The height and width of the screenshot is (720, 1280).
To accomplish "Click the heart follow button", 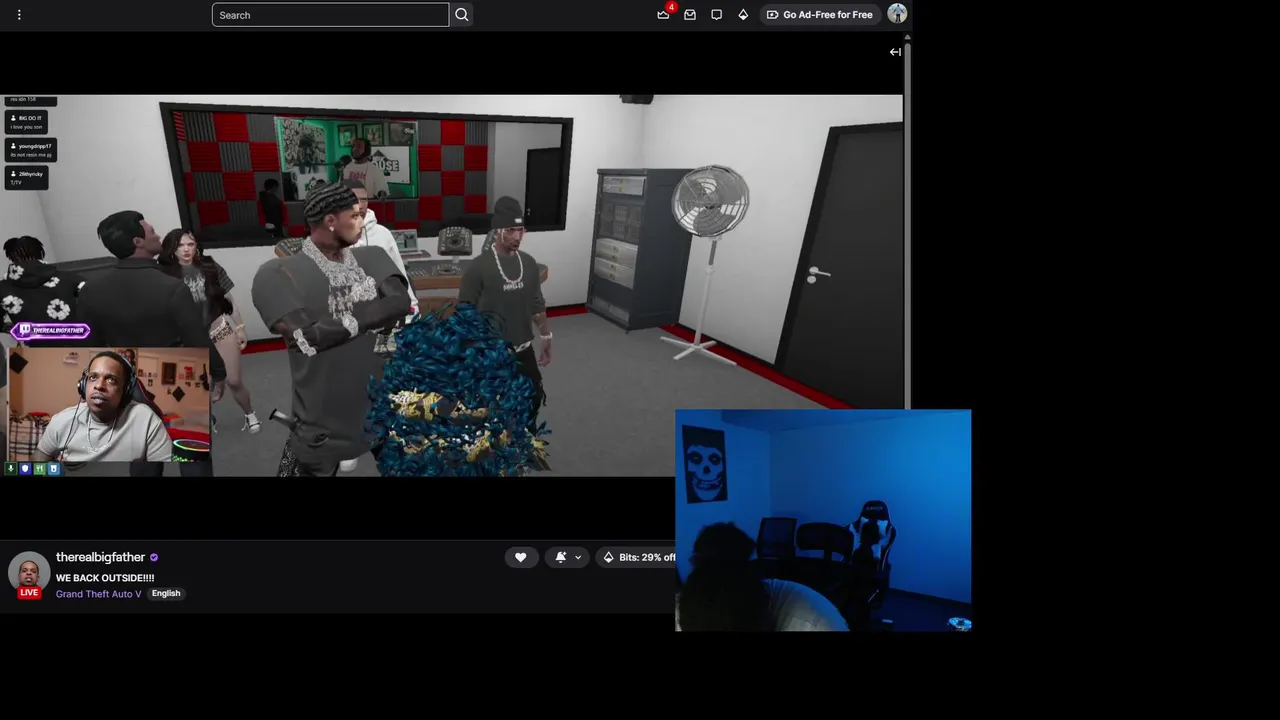I will click(x=520, y=558).
